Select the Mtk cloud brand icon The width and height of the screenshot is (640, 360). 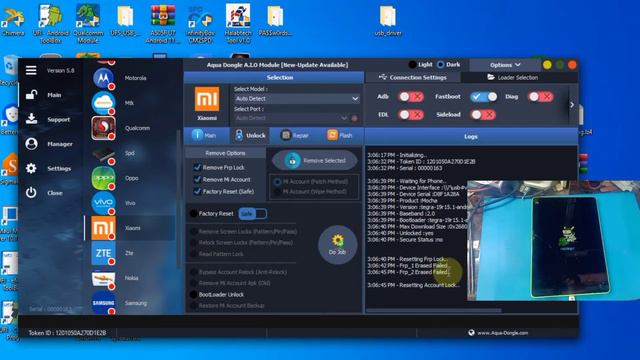click(103, 103)
